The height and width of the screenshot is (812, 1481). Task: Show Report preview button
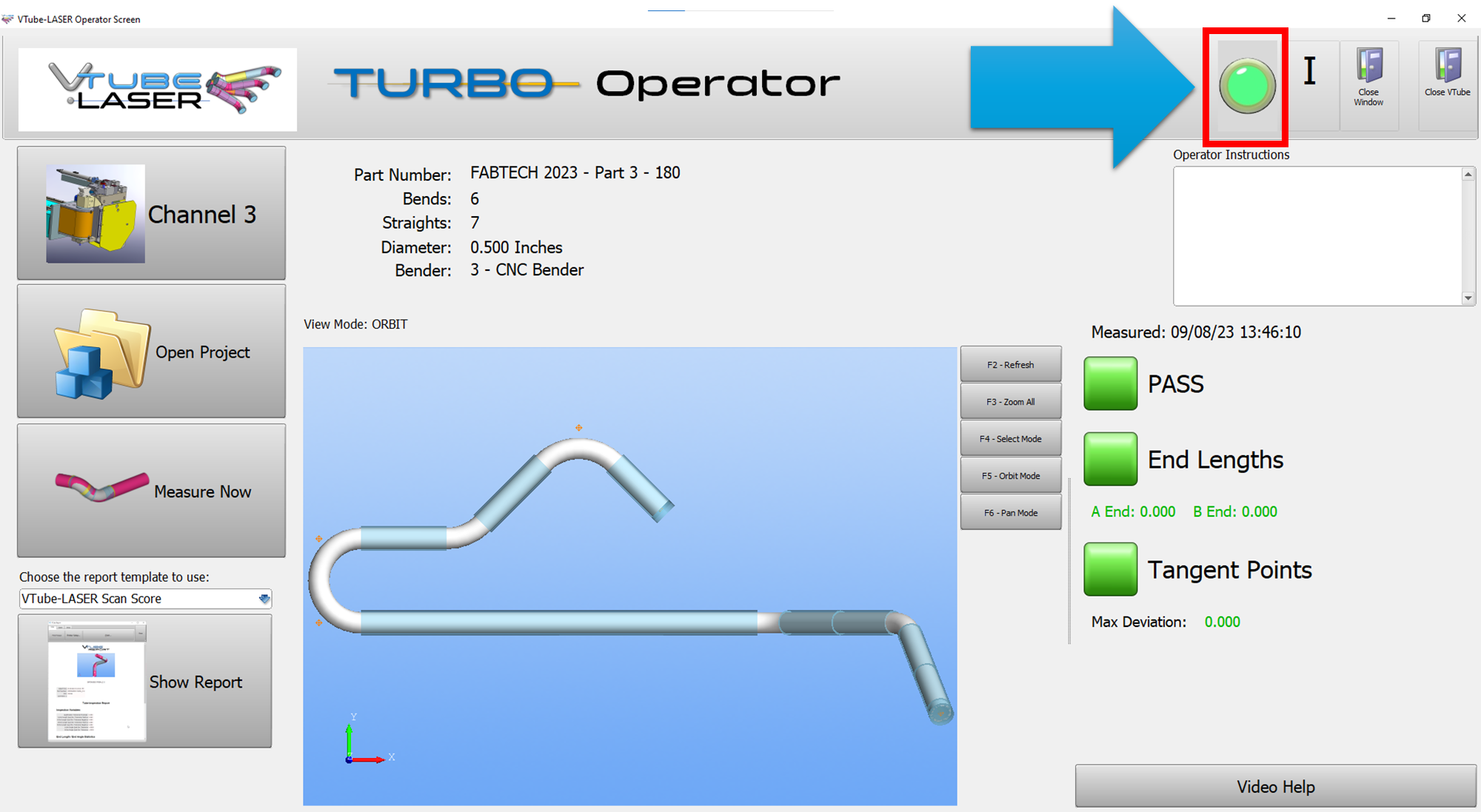click(145, 681)
